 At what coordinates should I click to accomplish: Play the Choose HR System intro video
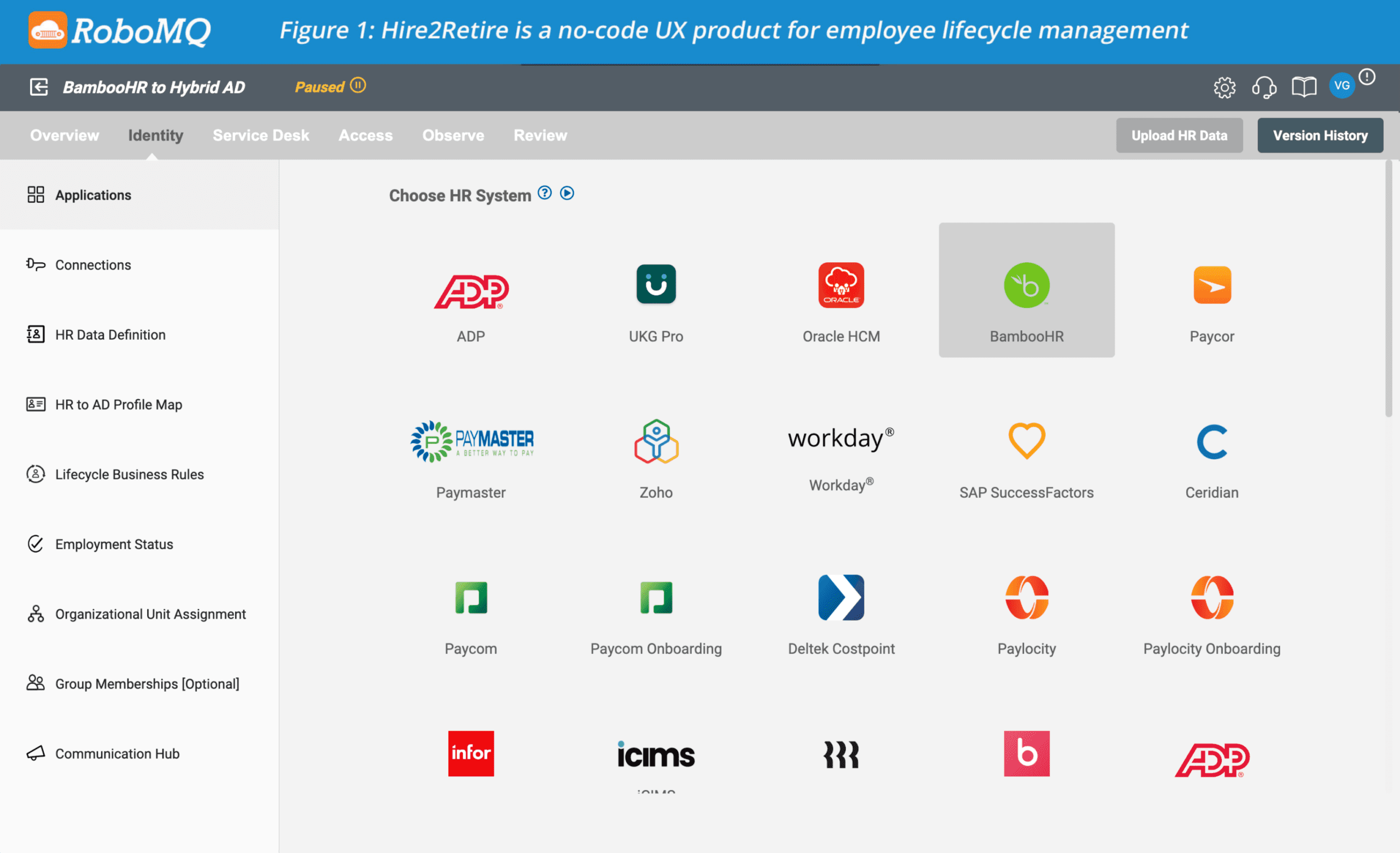(567, 193)
